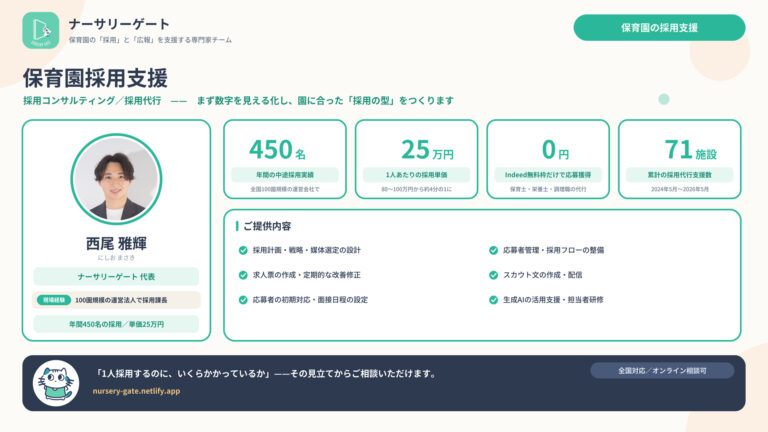The width and height of the screenshot is (768, 432).
Task: Click the tagline under ナーサリーゲート title
Action: [150, 40]
